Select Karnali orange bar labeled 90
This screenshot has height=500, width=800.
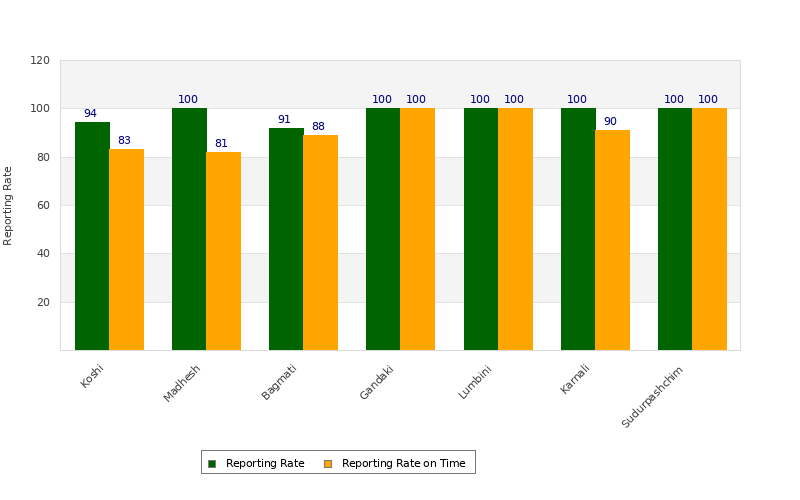click(x=613, y=240)
